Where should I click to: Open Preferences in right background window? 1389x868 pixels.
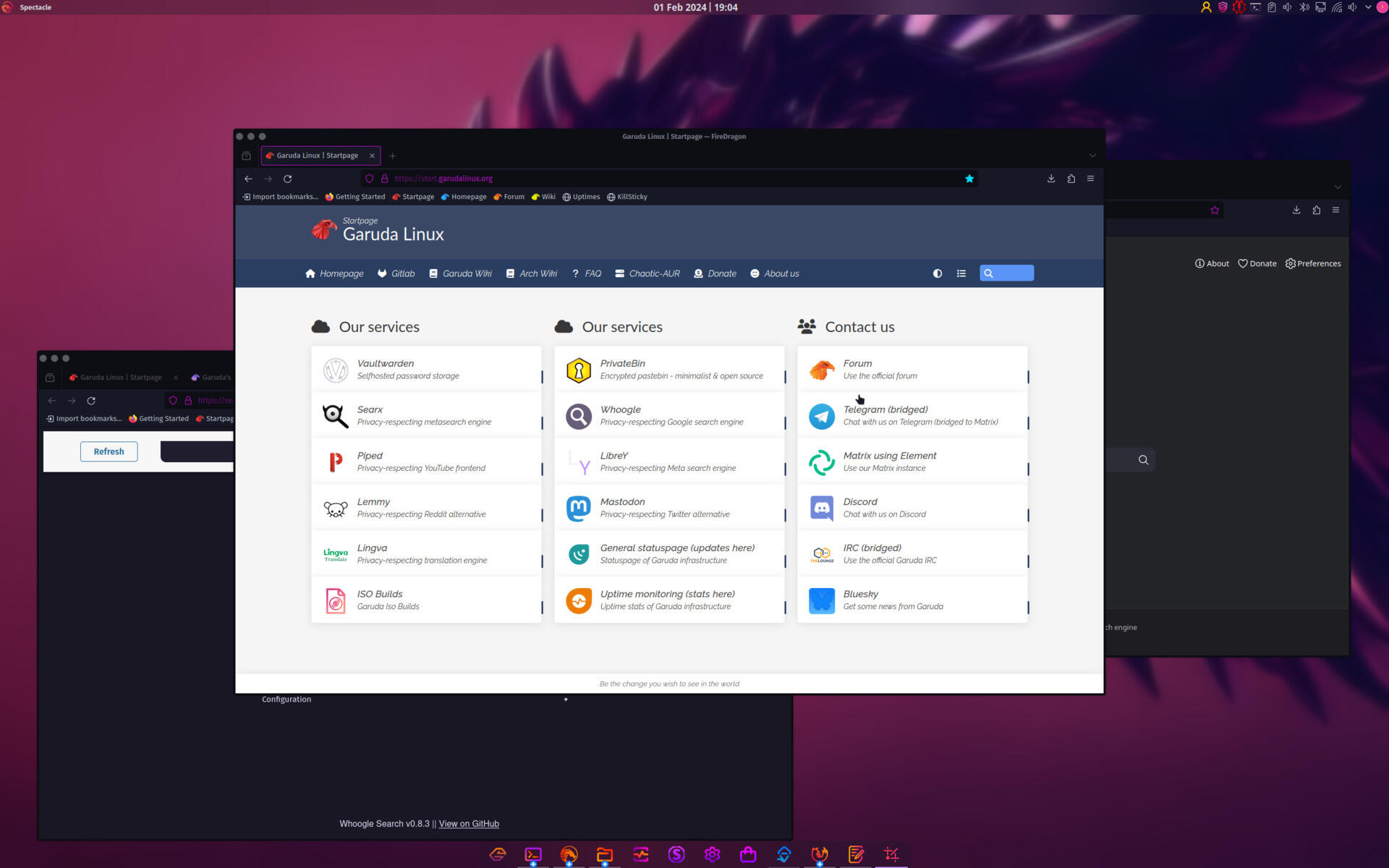[1313, 263]
